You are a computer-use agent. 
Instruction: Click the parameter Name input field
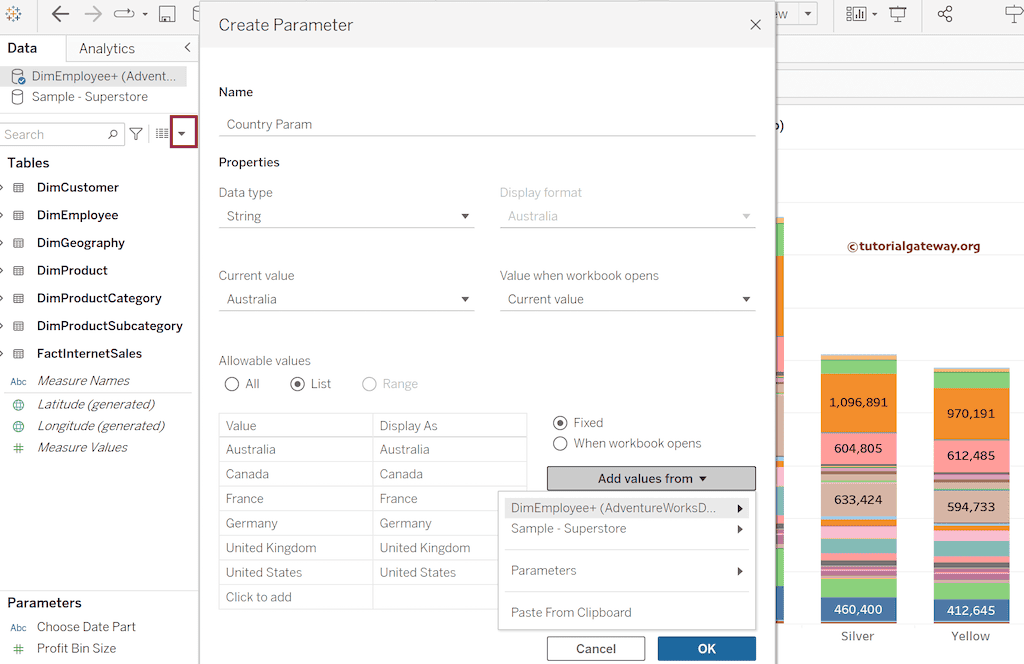point(487,124)
